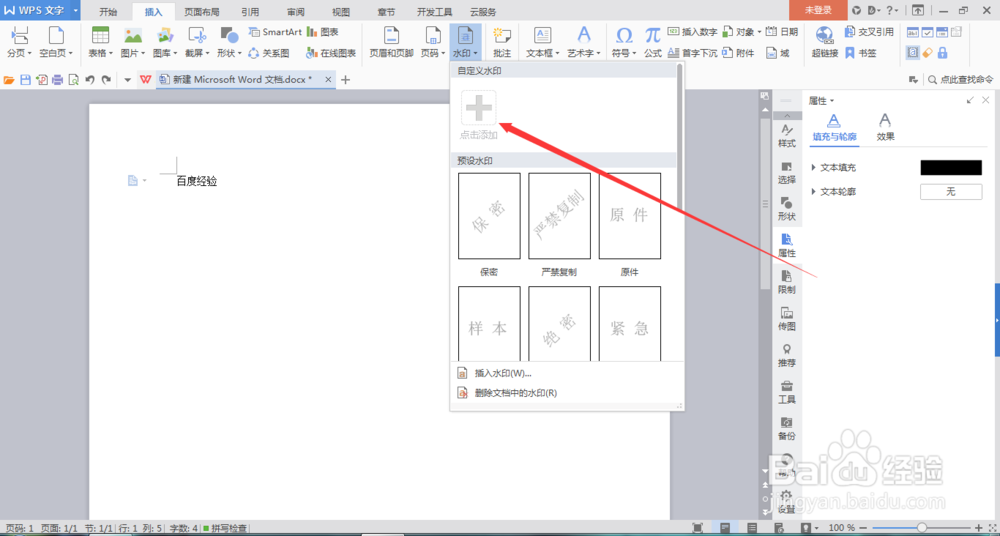Open the 空白页 blank page dropdown
This screenshot has width=1000, height=536.
56,43
